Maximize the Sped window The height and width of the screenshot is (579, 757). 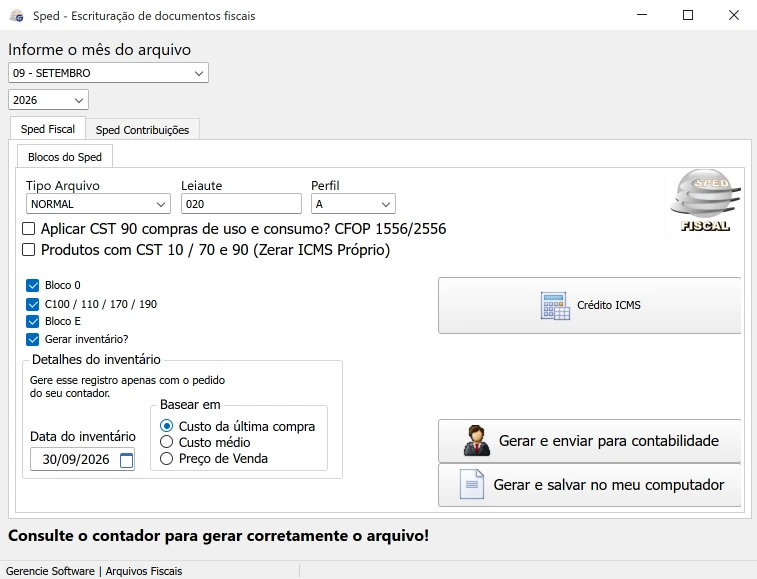pos(688,15)
